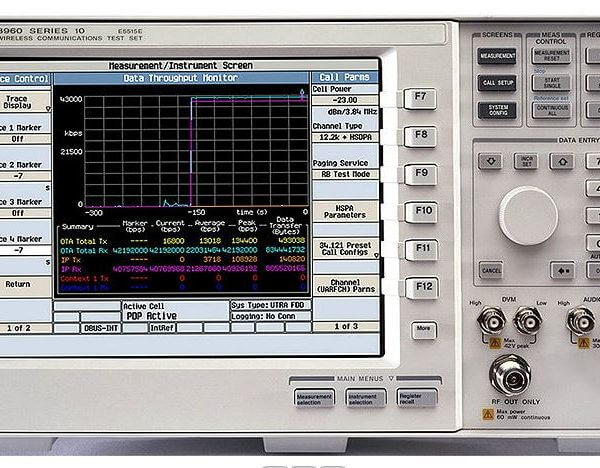Expand the Trace Display softkey menu
Image resolution: width=600 pixels, height=468 pixels.
click(x=25, y=102)
